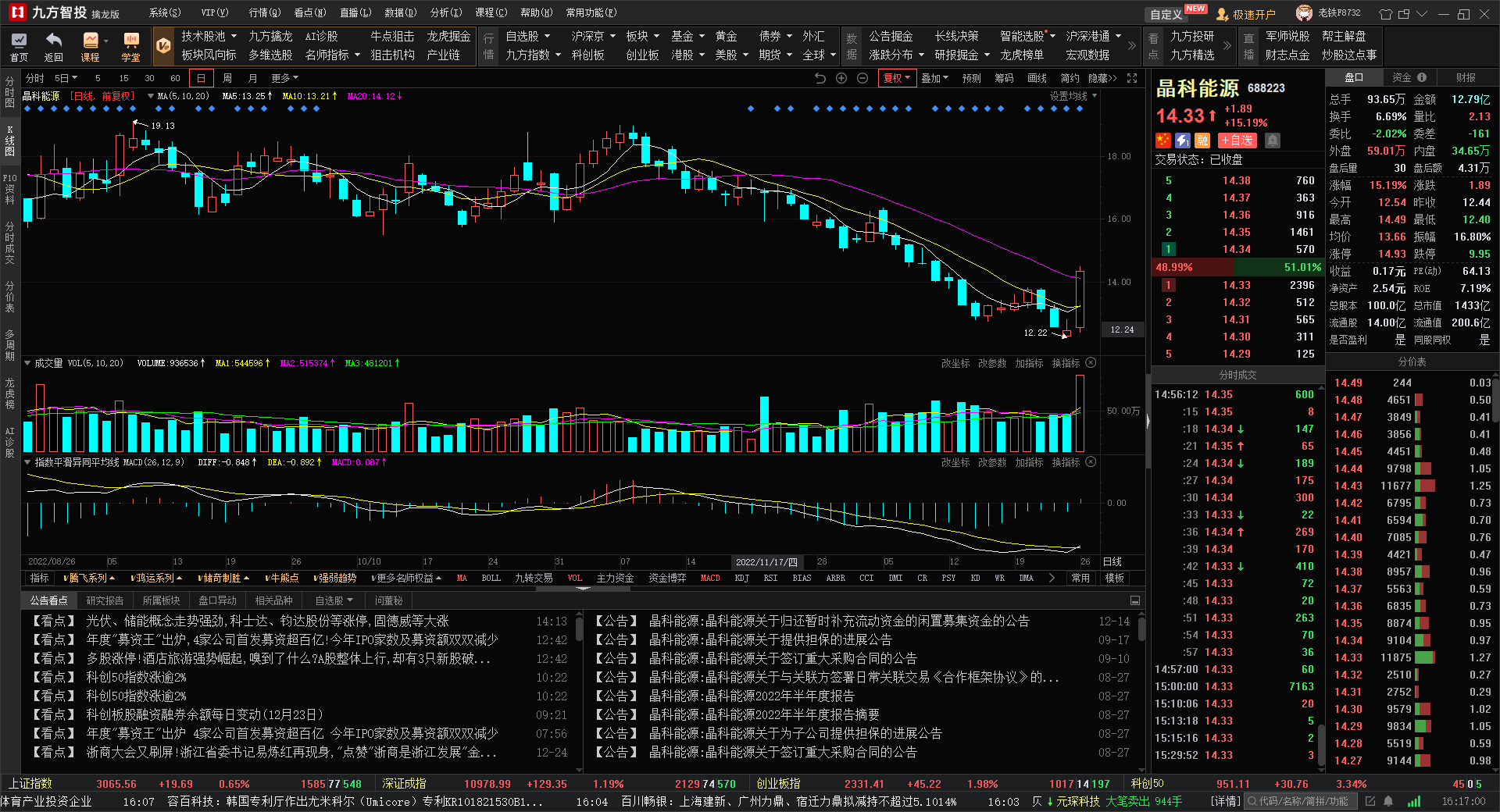1500x812 pixels.
Task: Click the 模板 template button
Action: coord(1115,578)
